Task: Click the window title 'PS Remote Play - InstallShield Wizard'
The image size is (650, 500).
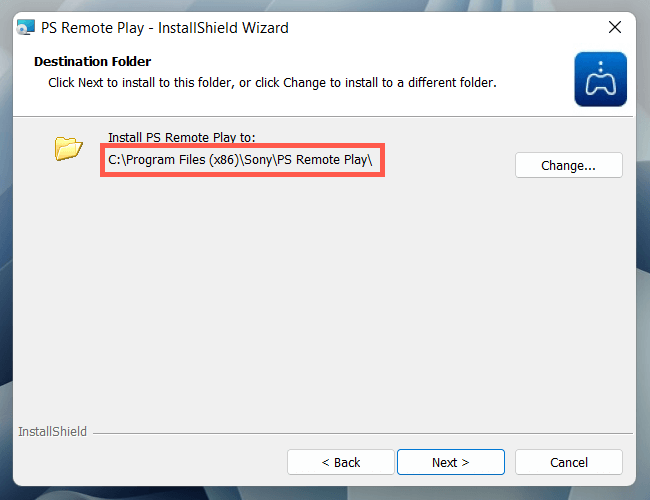Action: (165, 28)
